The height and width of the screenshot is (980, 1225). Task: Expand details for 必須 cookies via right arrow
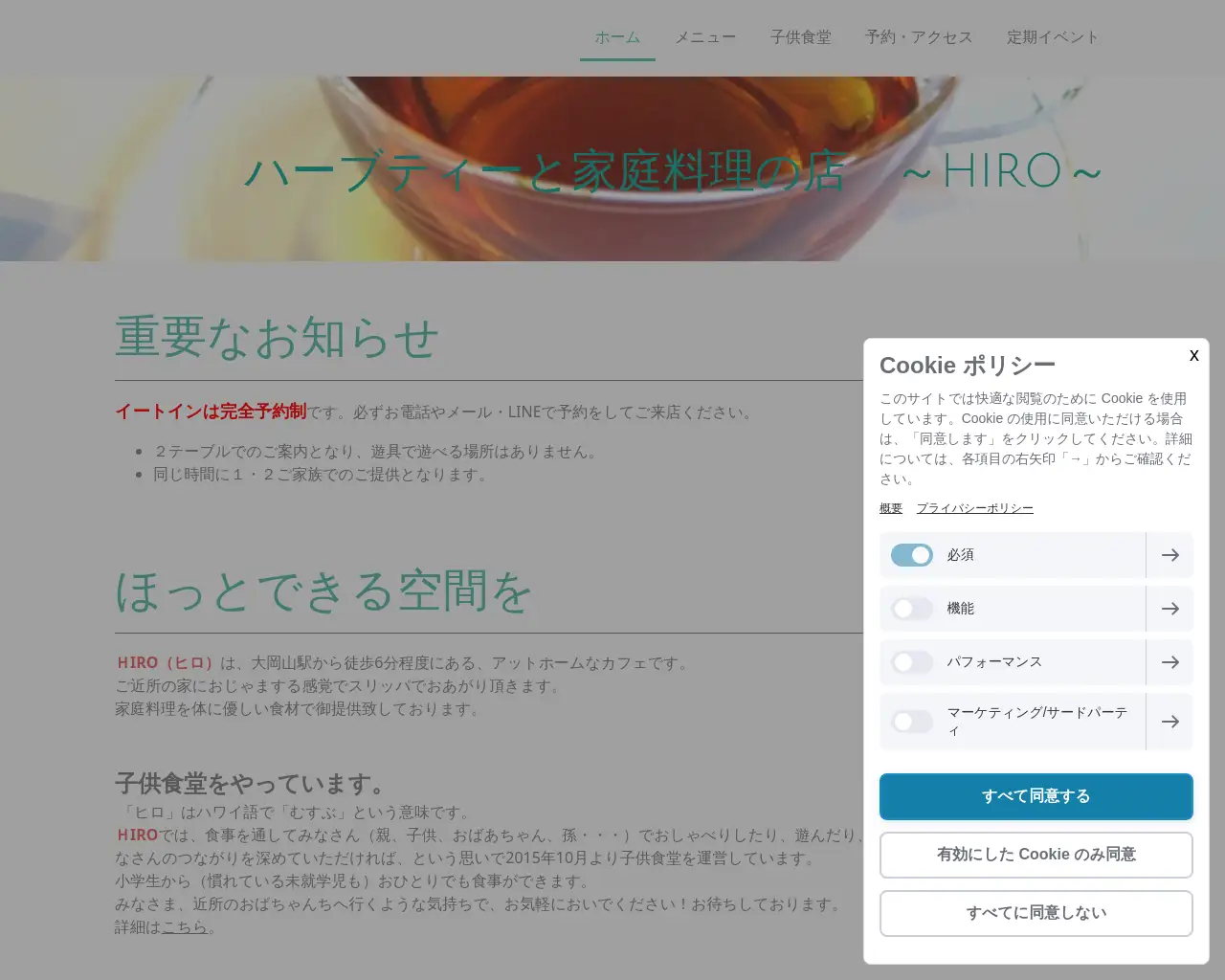(1169, 555)
